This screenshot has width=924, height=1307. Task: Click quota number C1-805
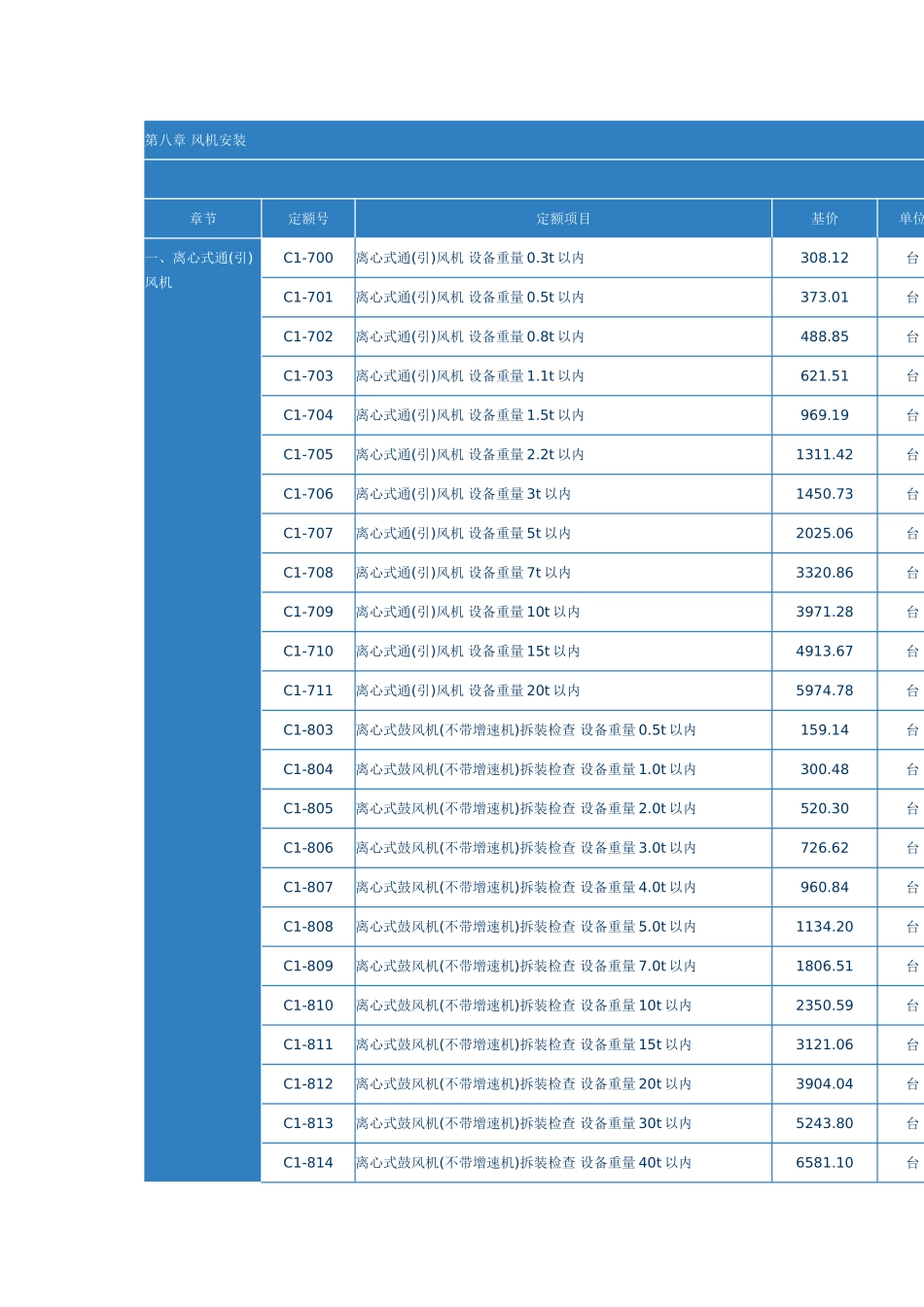point(308,809)
